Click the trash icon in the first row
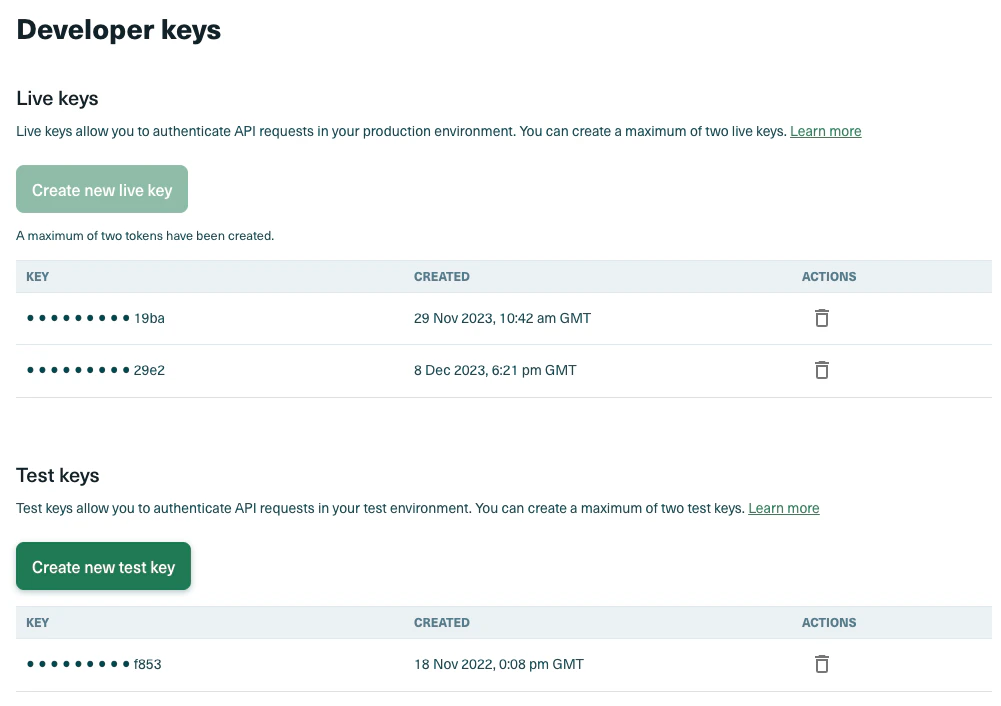 point(821,318)
